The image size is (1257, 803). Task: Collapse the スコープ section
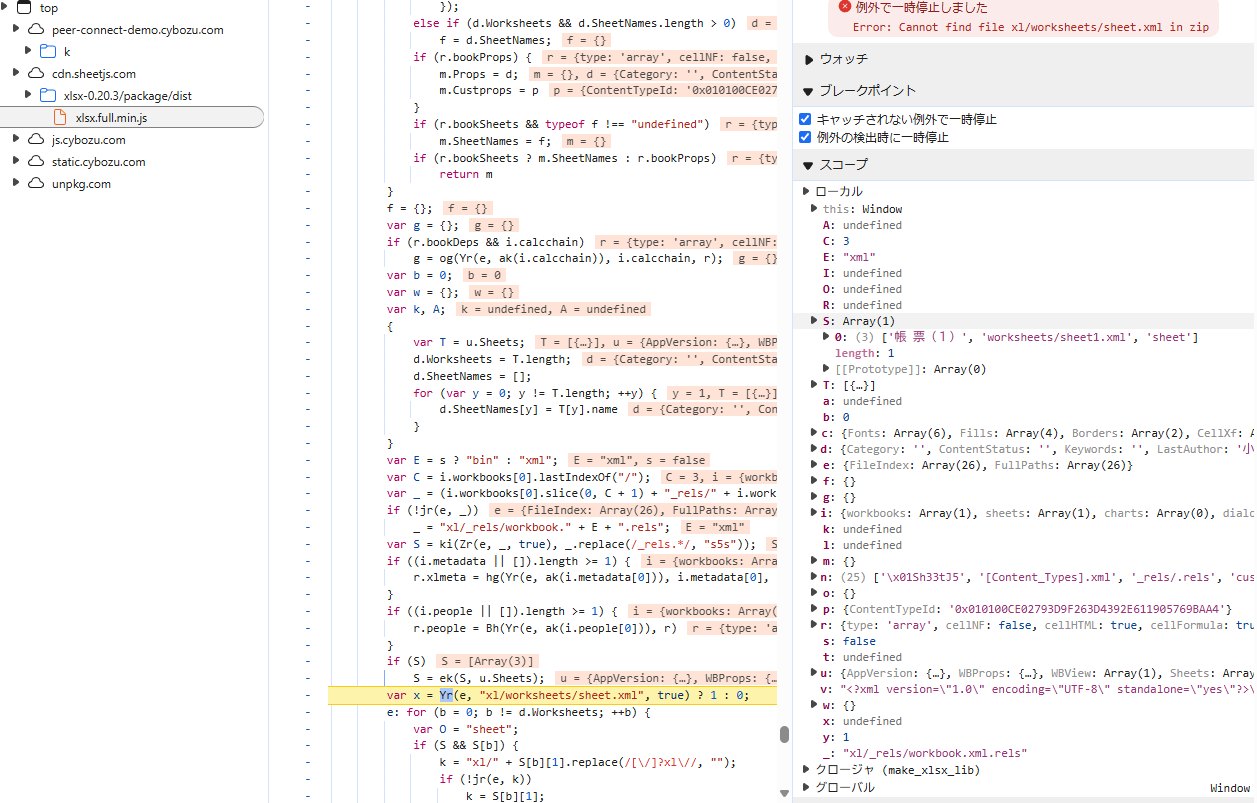point(809,165)
